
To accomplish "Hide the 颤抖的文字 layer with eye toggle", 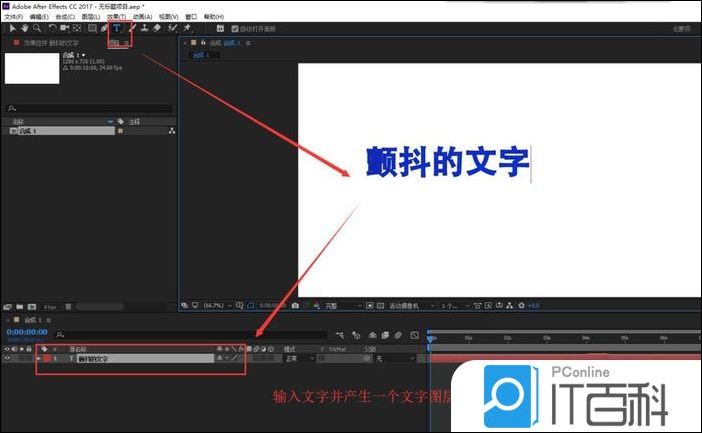I will (x=7, y=357).
